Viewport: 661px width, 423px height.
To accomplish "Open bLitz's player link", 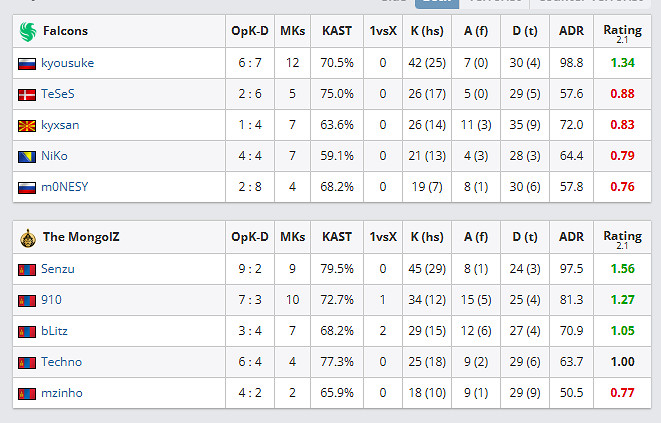I will pos(55,331).
